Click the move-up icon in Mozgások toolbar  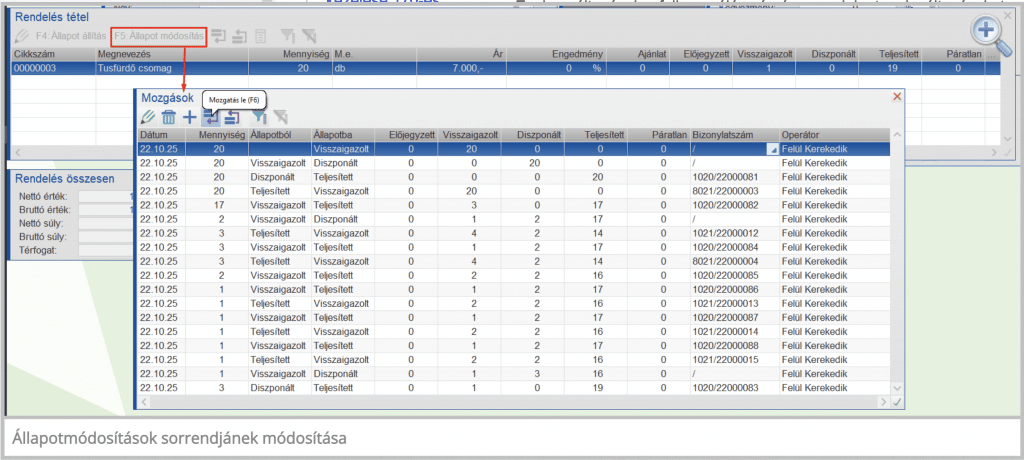point(233,118)
